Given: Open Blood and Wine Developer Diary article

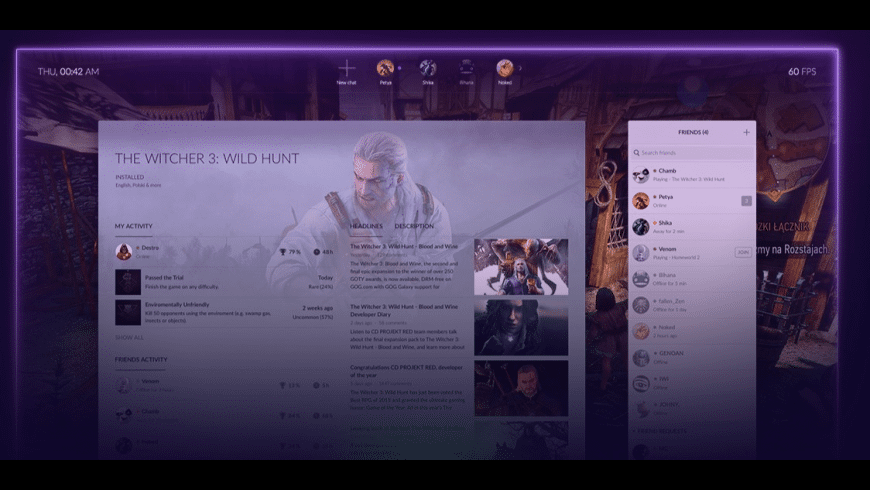Looking at the screenshot, I should (404, 310).
